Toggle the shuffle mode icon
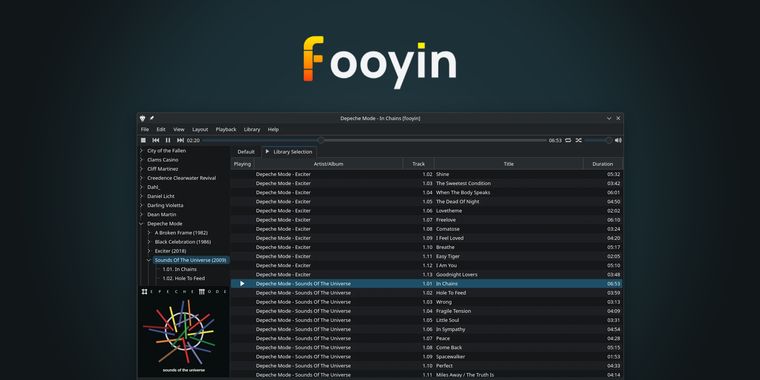The height and width of the screenshot is (380, 760). (x=578, y=140)
